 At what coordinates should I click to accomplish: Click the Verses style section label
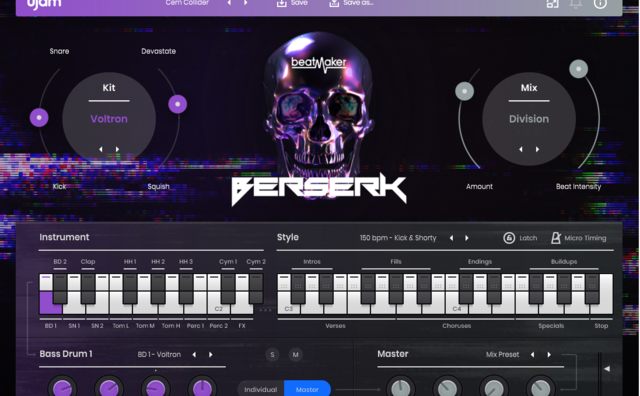point(336,325)
